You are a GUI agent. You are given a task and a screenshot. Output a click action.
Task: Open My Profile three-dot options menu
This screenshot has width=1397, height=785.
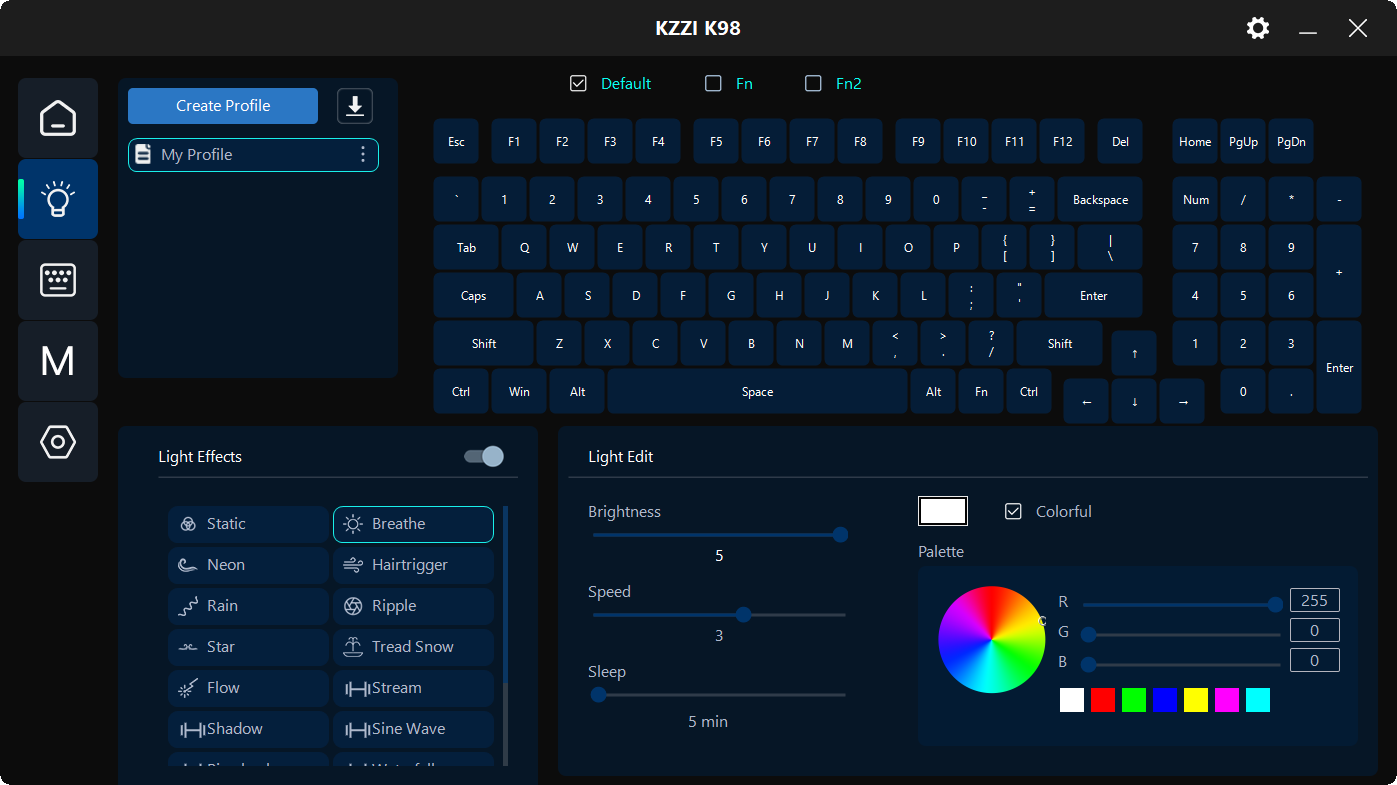363,155
